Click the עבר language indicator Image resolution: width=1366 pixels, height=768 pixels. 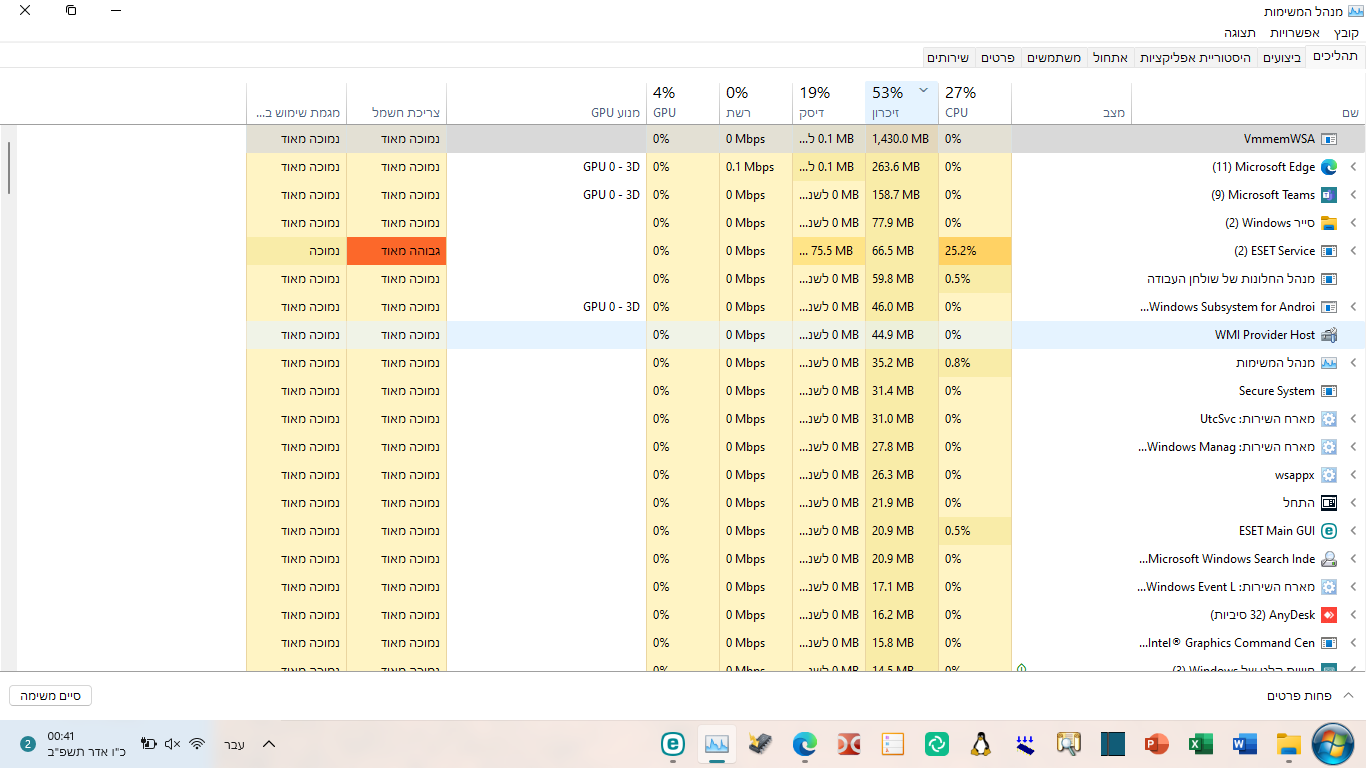tap(234, 744)
